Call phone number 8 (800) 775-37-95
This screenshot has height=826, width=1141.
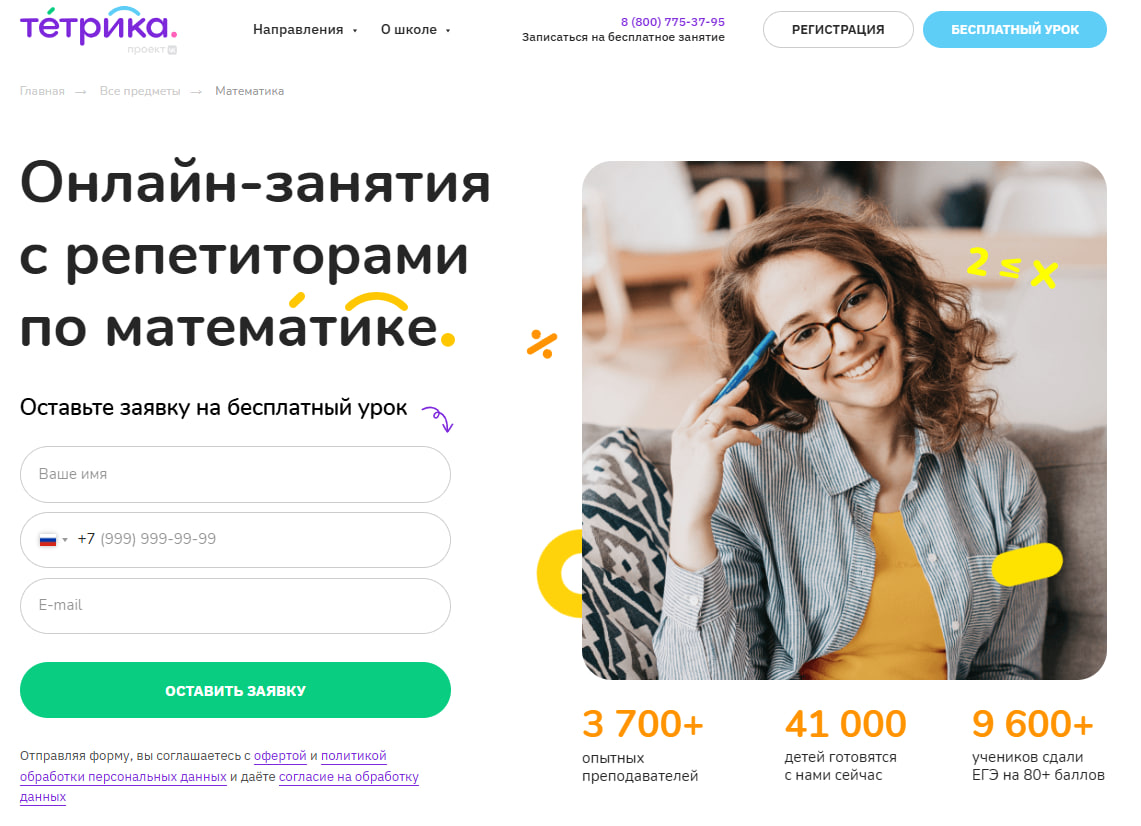point(672,22)
